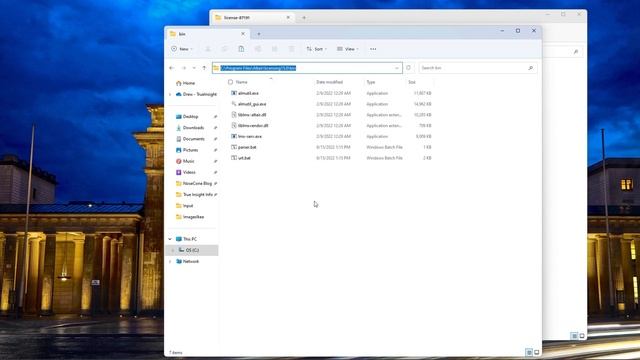Click the details view icon in the background window
This screenshot has width=640, height=360.
(x=574, y=336)
